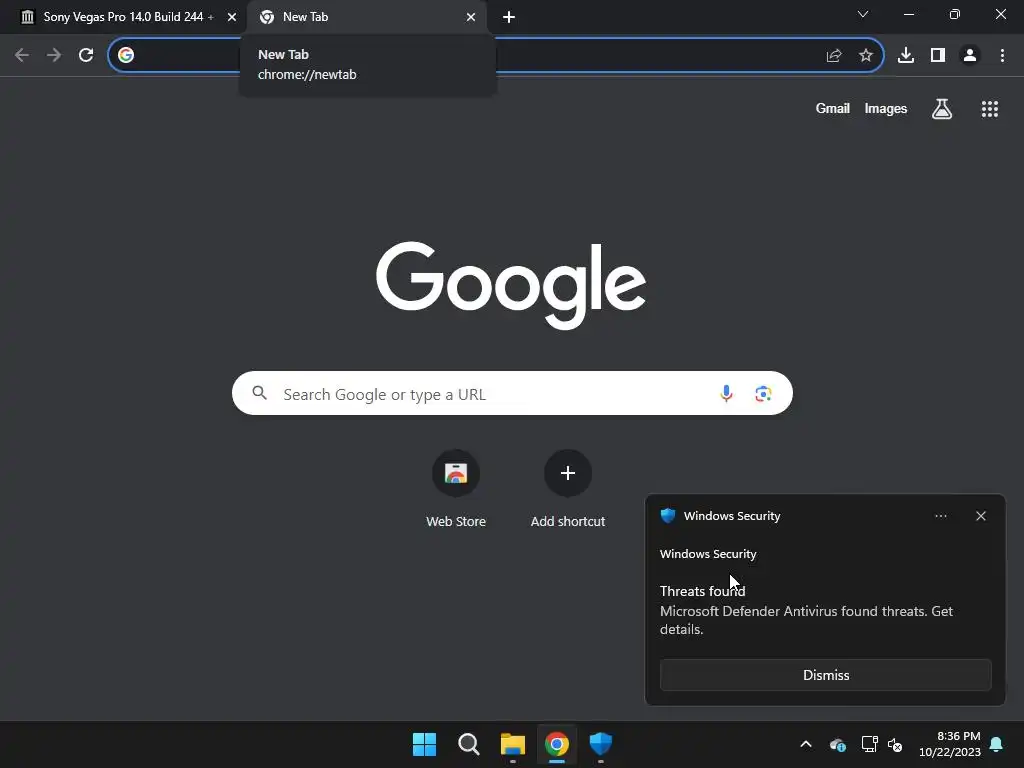
Task: Click the muted volume tray icon
Action: [895, 744]
